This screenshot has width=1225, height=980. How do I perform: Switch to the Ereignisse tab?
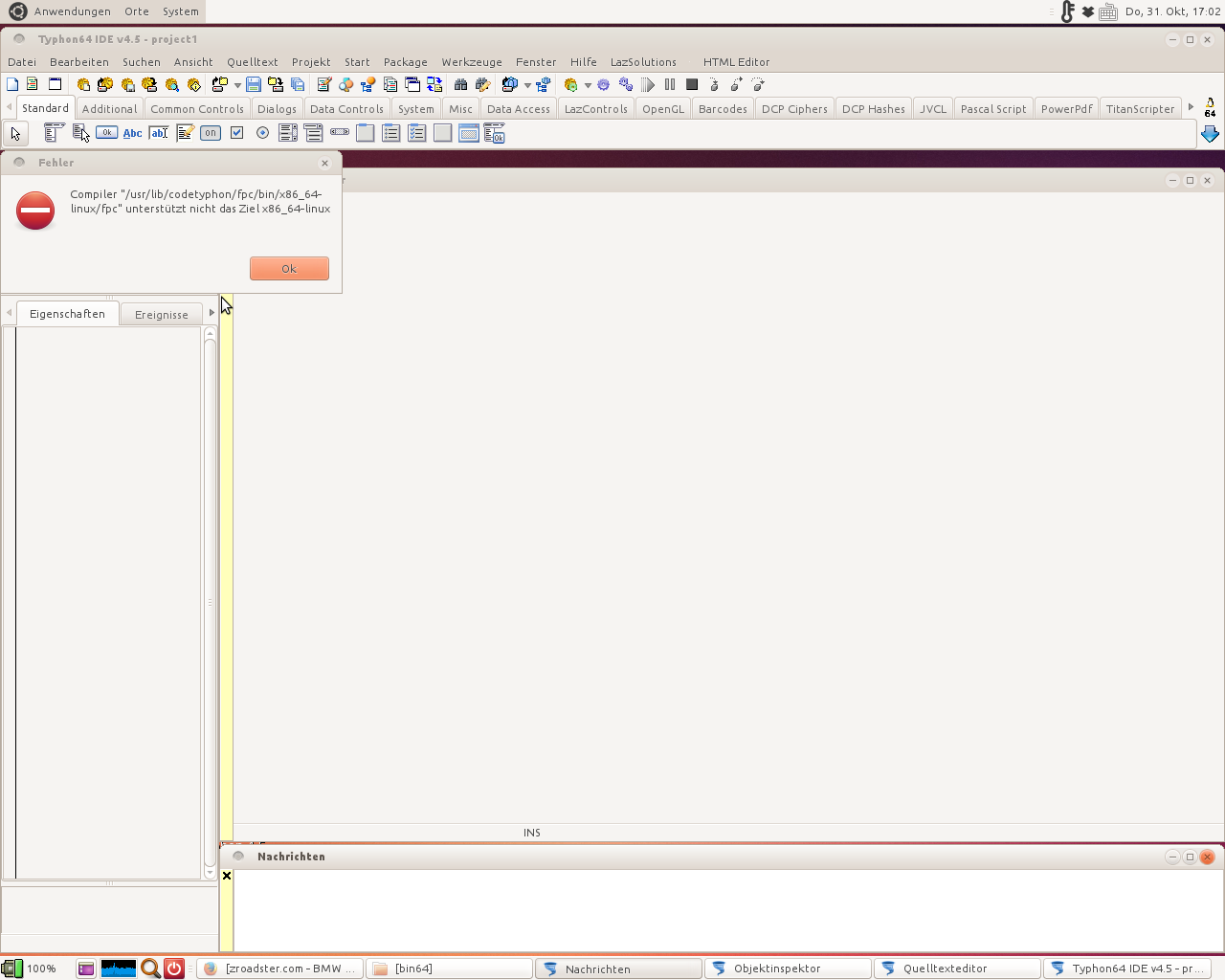pyautogui.click(x=162, y=315)
